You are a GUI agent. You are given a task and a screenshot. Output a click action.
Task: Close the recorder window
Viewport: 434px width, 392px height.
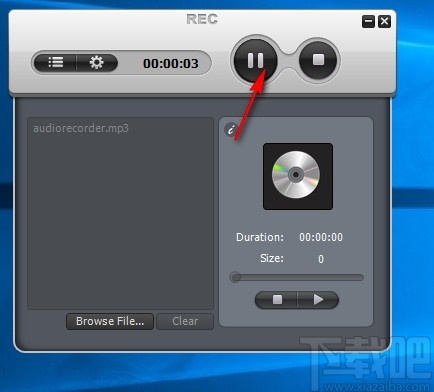point(384,22)
